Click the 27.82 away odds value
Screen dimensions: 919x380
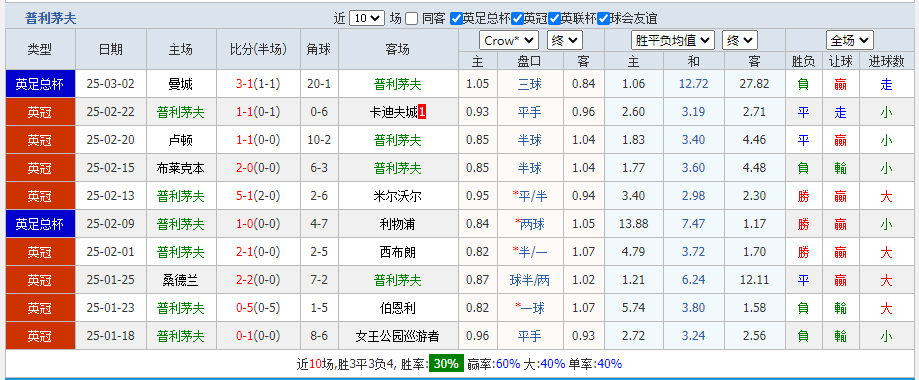point(754,84)
